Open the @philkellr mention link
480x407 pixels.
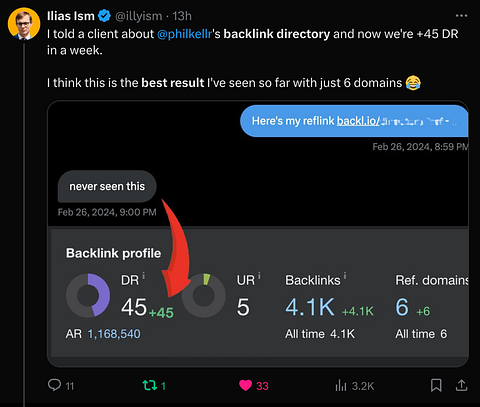(184, 34)
